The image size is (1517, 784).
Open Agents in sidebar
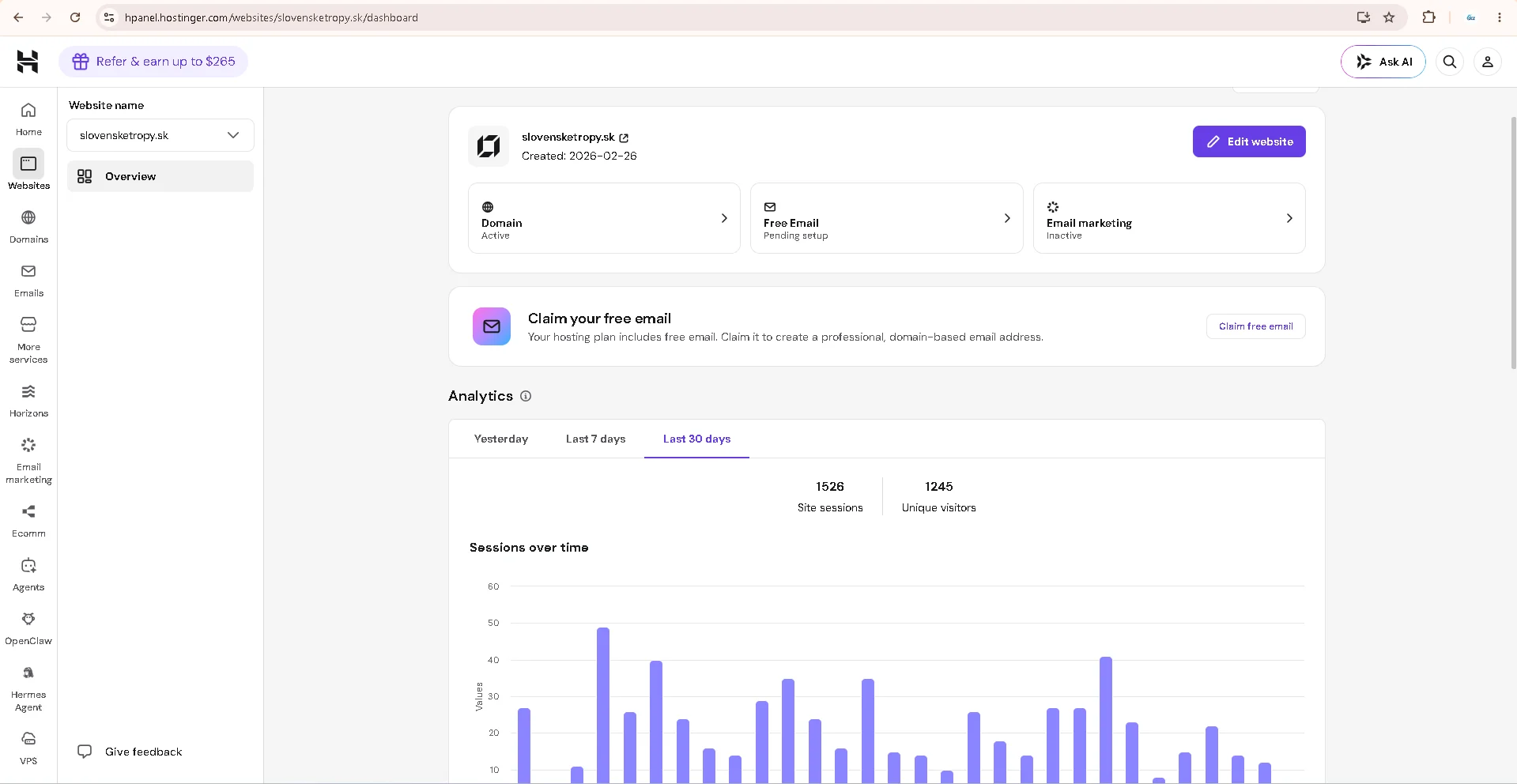(x=28, y=574)
